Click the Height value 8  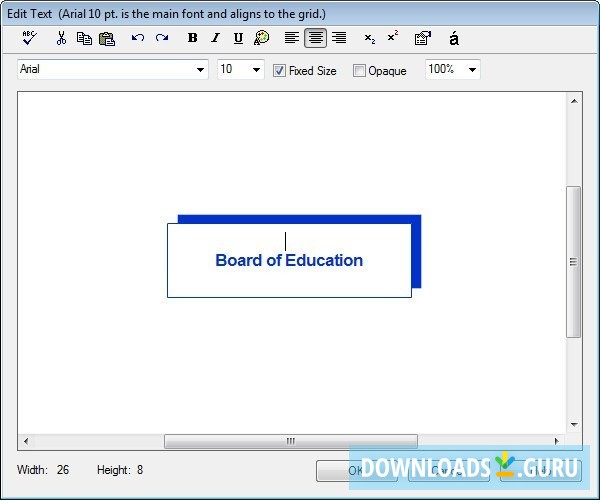(x=140, y=470)
